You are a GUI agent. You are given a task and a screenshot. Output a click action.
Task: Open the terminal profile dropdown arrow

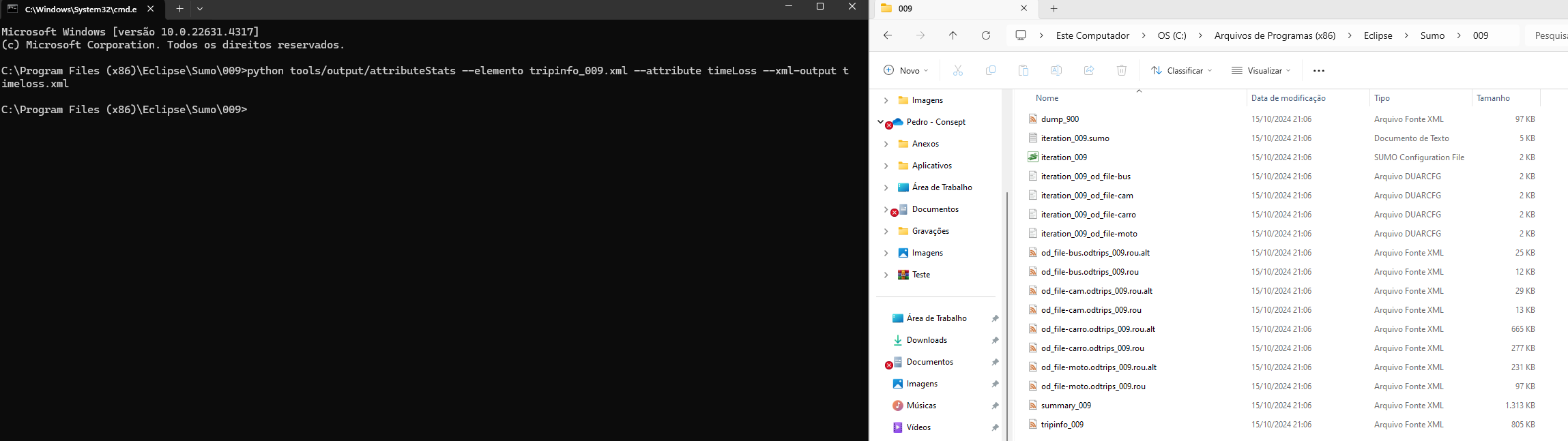tap(200, 9)
